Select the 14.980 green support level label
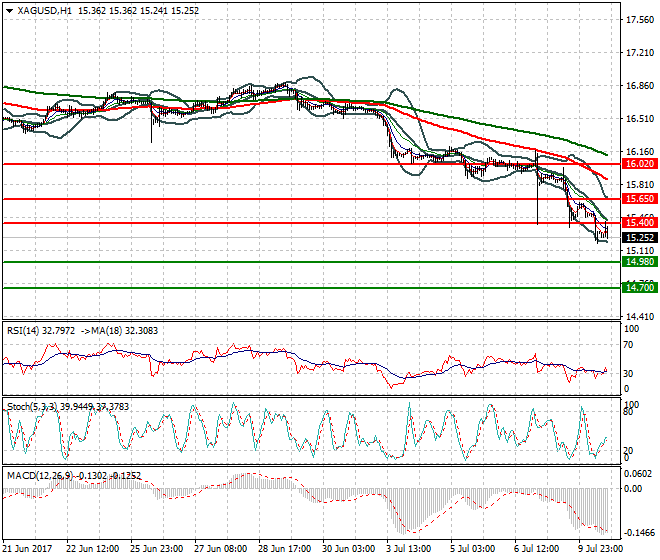This screenshot has width=660, height=560. [x=640, y=262]
